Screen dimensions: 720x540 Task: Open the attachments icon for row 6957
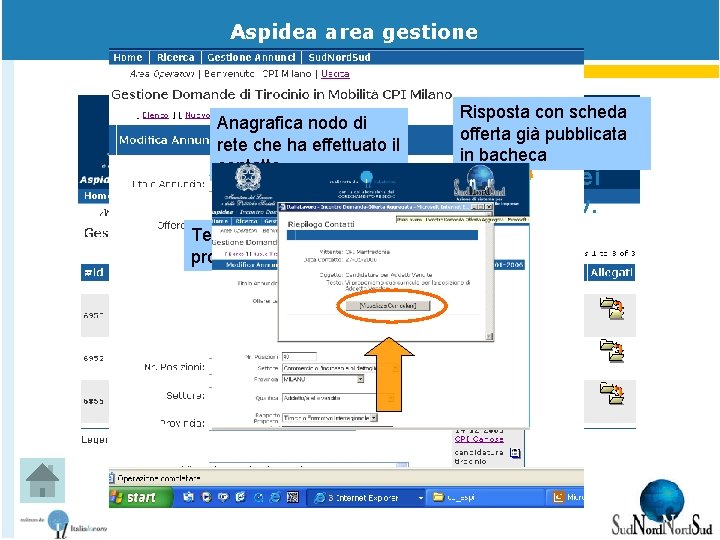click(x=612, y=309)
